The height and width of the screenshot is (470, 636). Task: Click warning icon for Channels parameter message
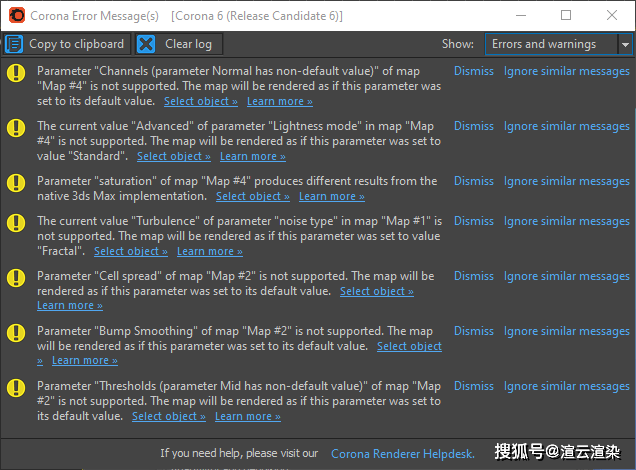tap(16, 73)
